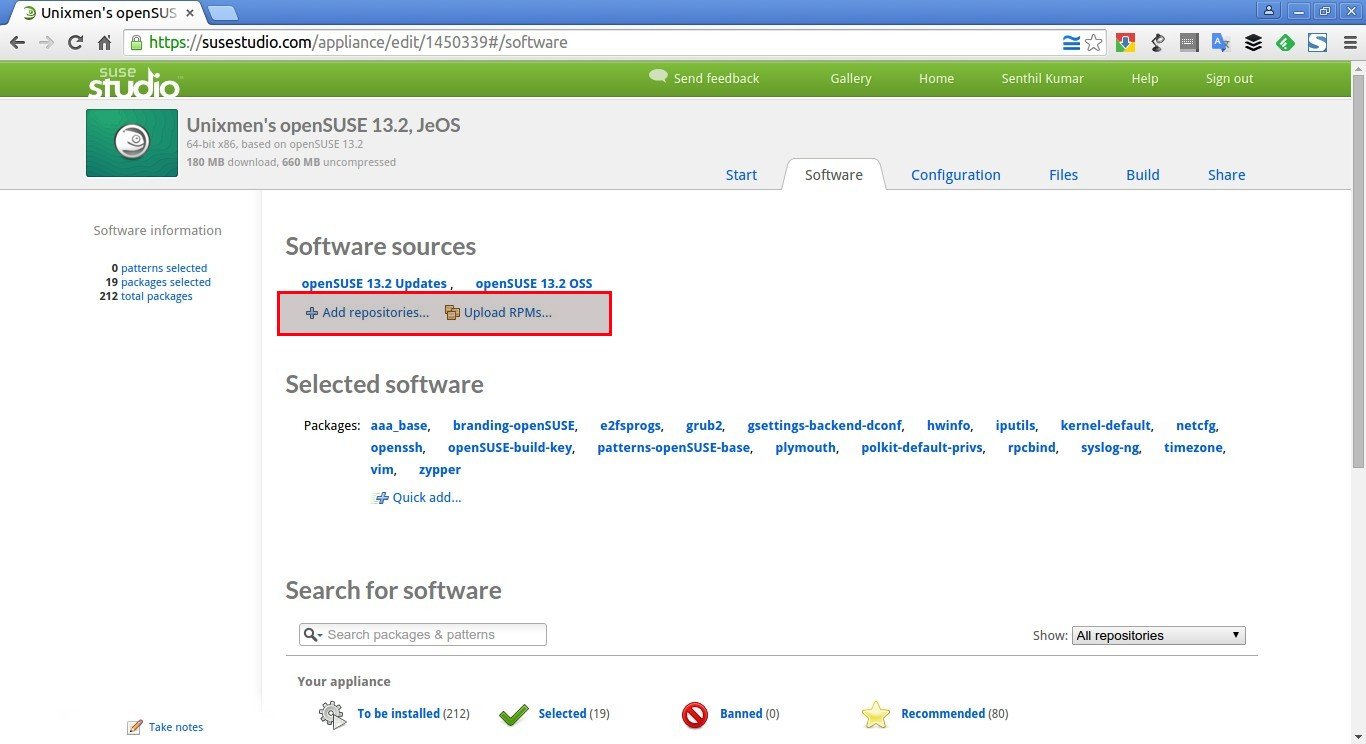Screen dimensions: 1366x744
Task: Click the packages selected link
Action: point(166,282)
